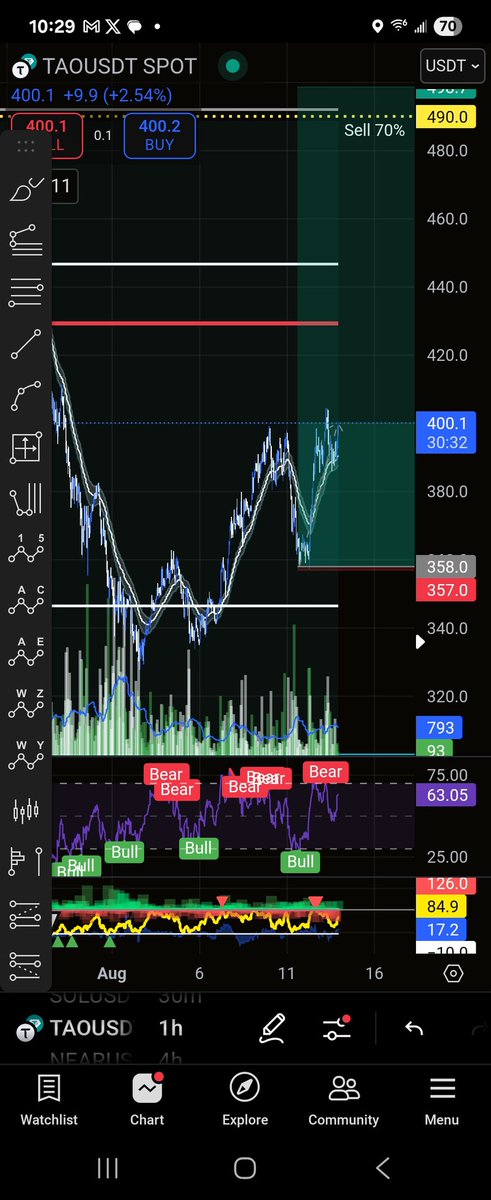
Task: Select the Brush drawing tool
Action: pyautogui.click(x=26, y=189)
